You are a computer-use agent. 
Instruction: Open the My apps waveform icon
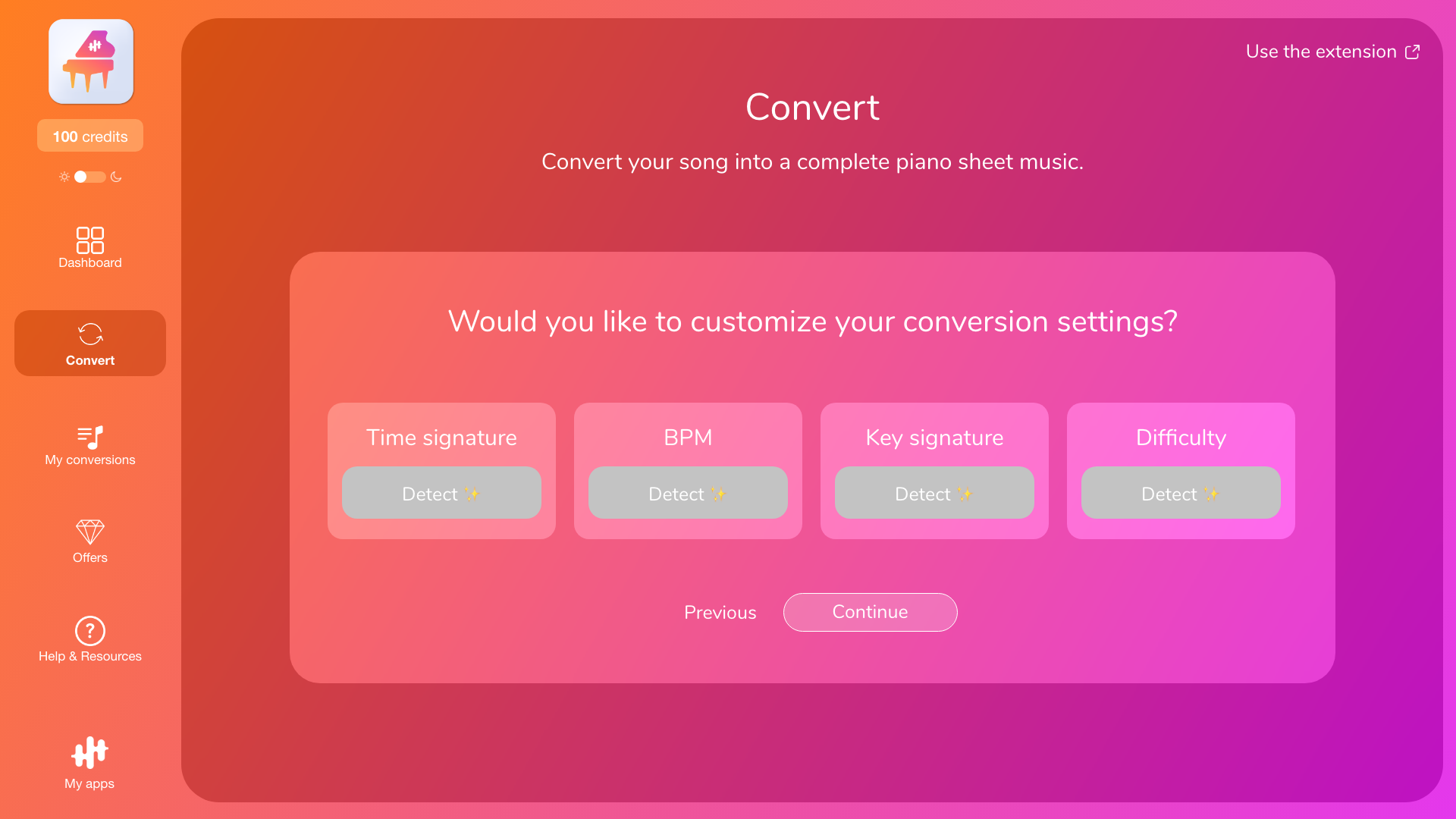(x=90, y=753)
